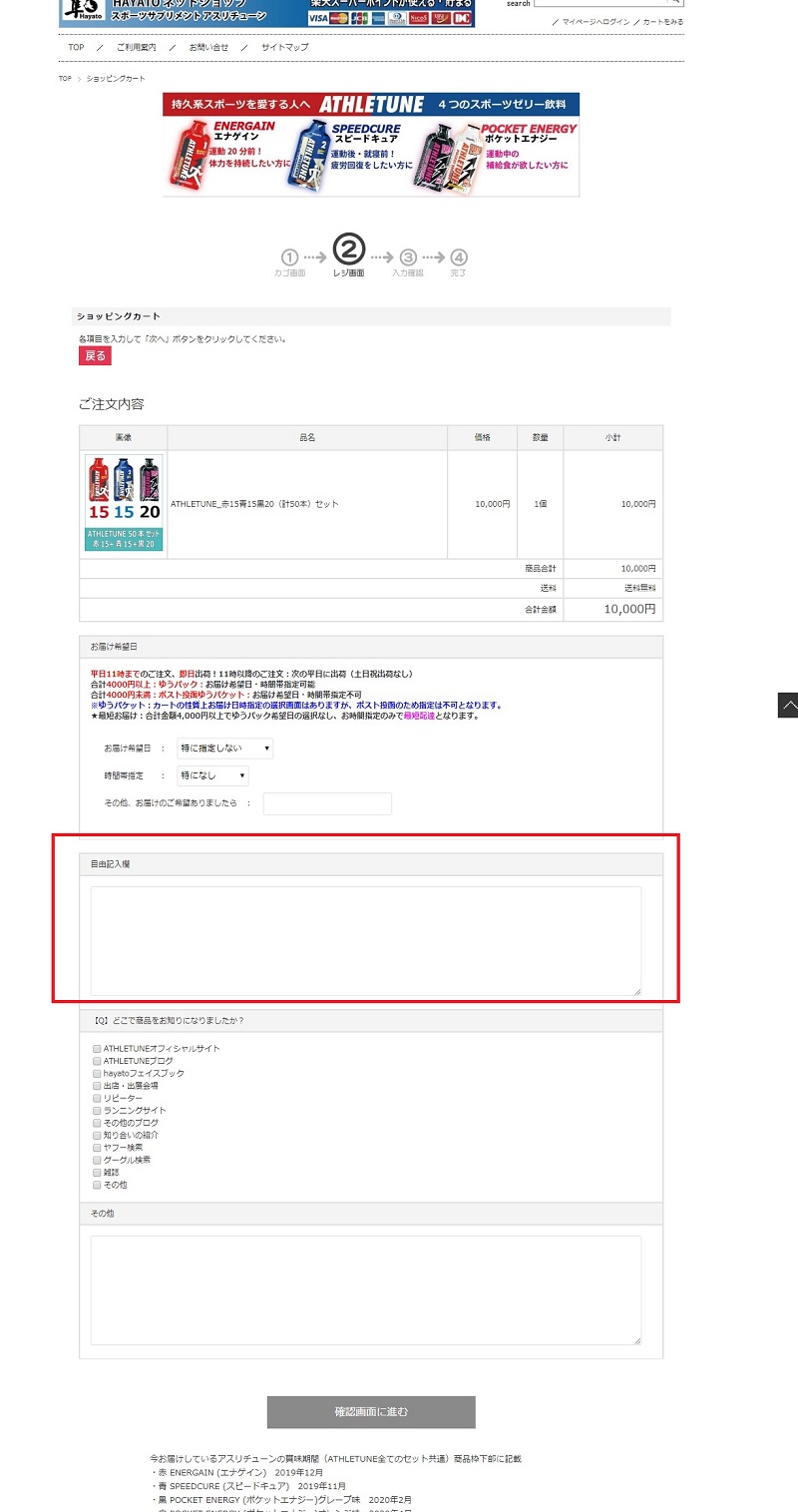Check その他のブログ checkbox
798x1512 pixels.
click(x=97, y=1123)
